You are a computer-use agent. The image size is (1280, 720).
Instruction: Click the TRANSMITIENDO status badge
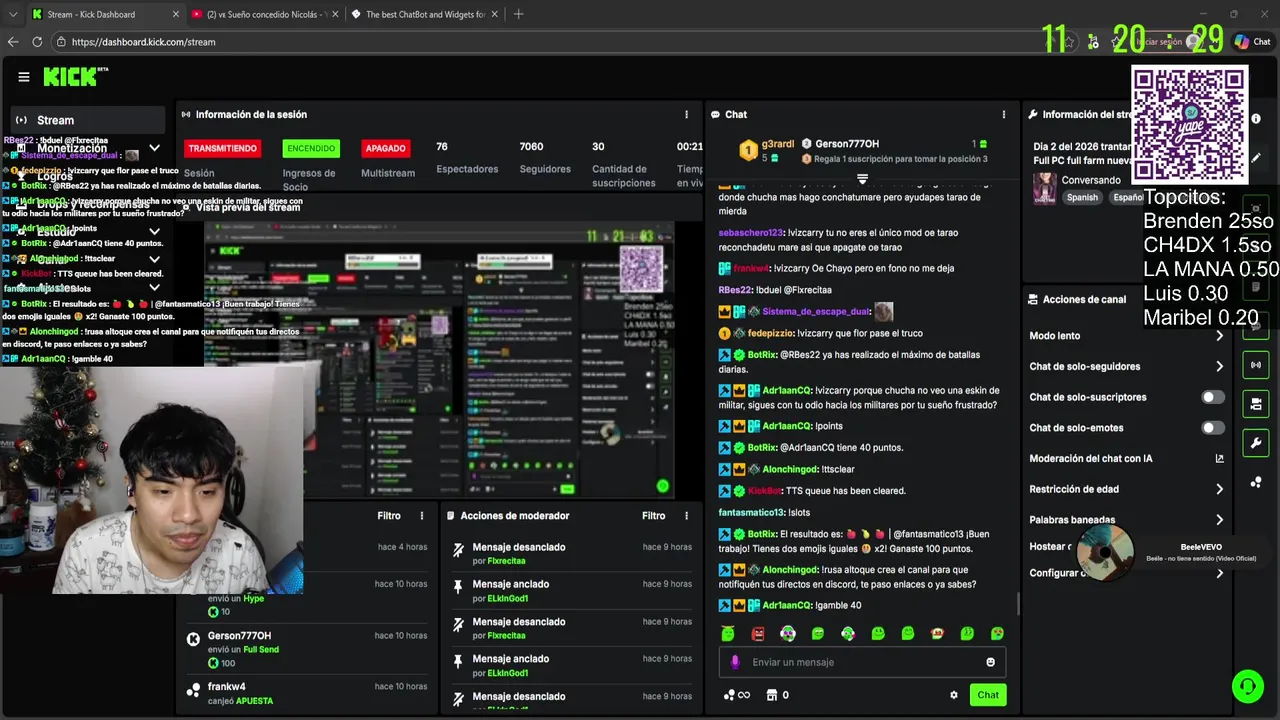(x=223, y=148)
